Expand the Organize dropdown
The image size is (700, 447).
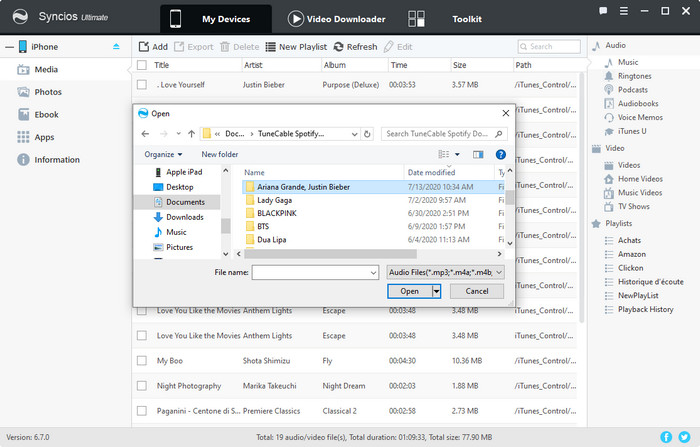pos(163,155)
